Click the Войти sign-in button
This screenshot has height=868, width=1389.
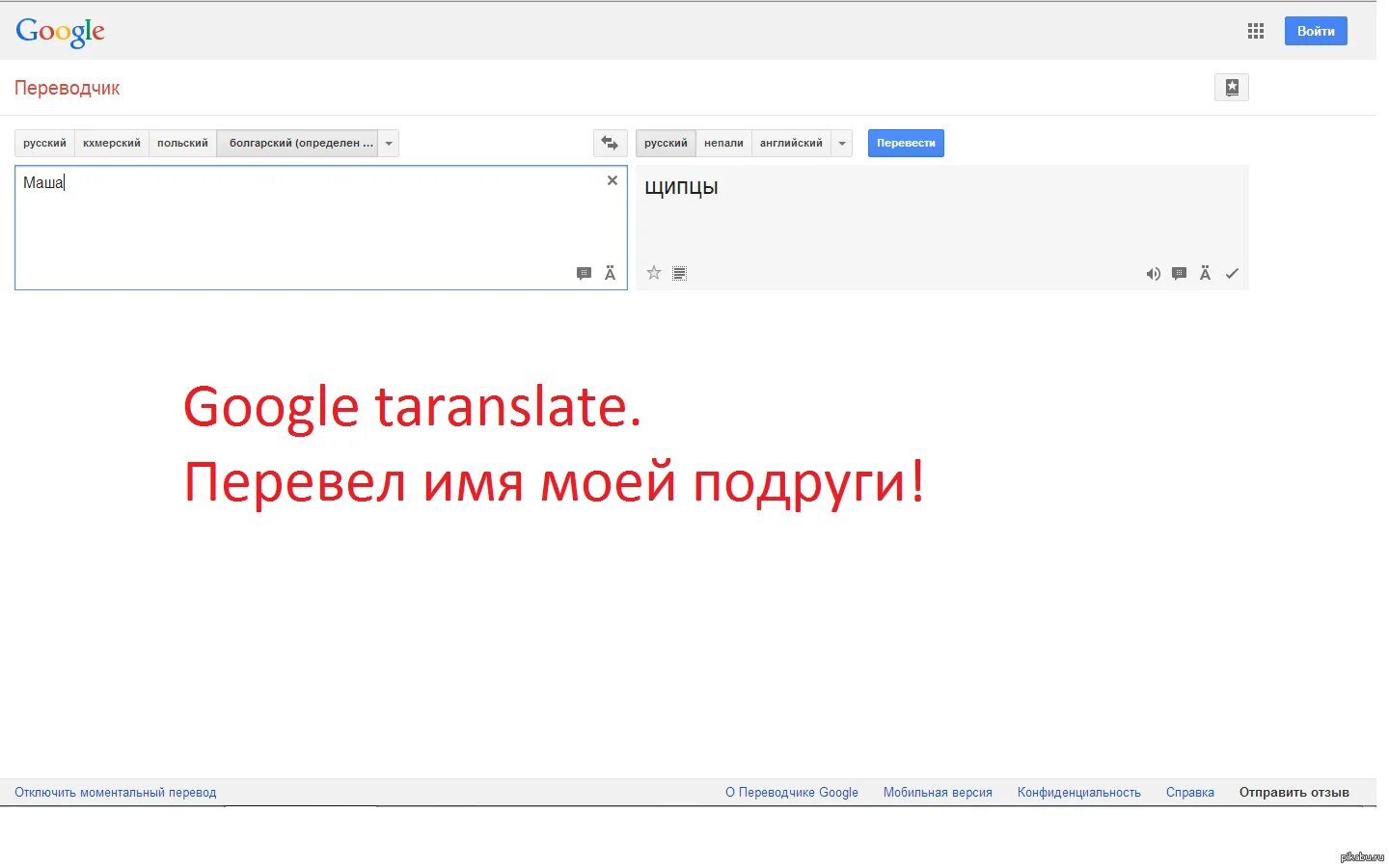point(1316,31)
